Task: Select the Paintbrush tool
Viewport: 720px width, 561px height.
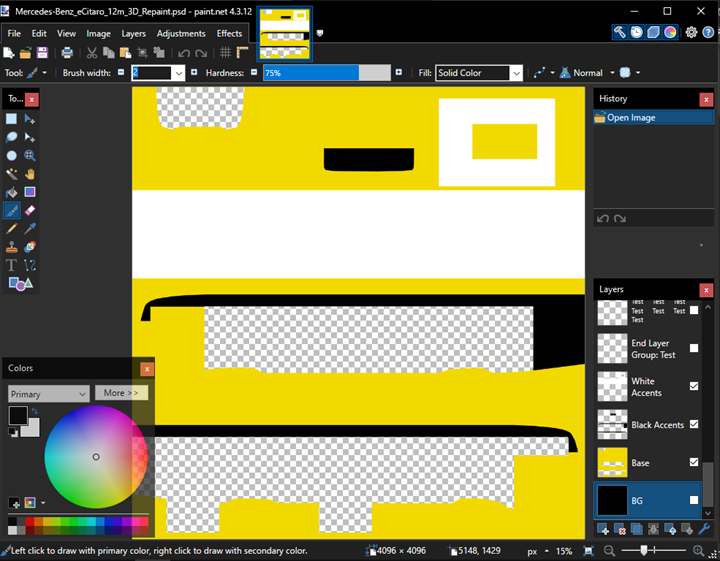Action: [x=11, y=211]
